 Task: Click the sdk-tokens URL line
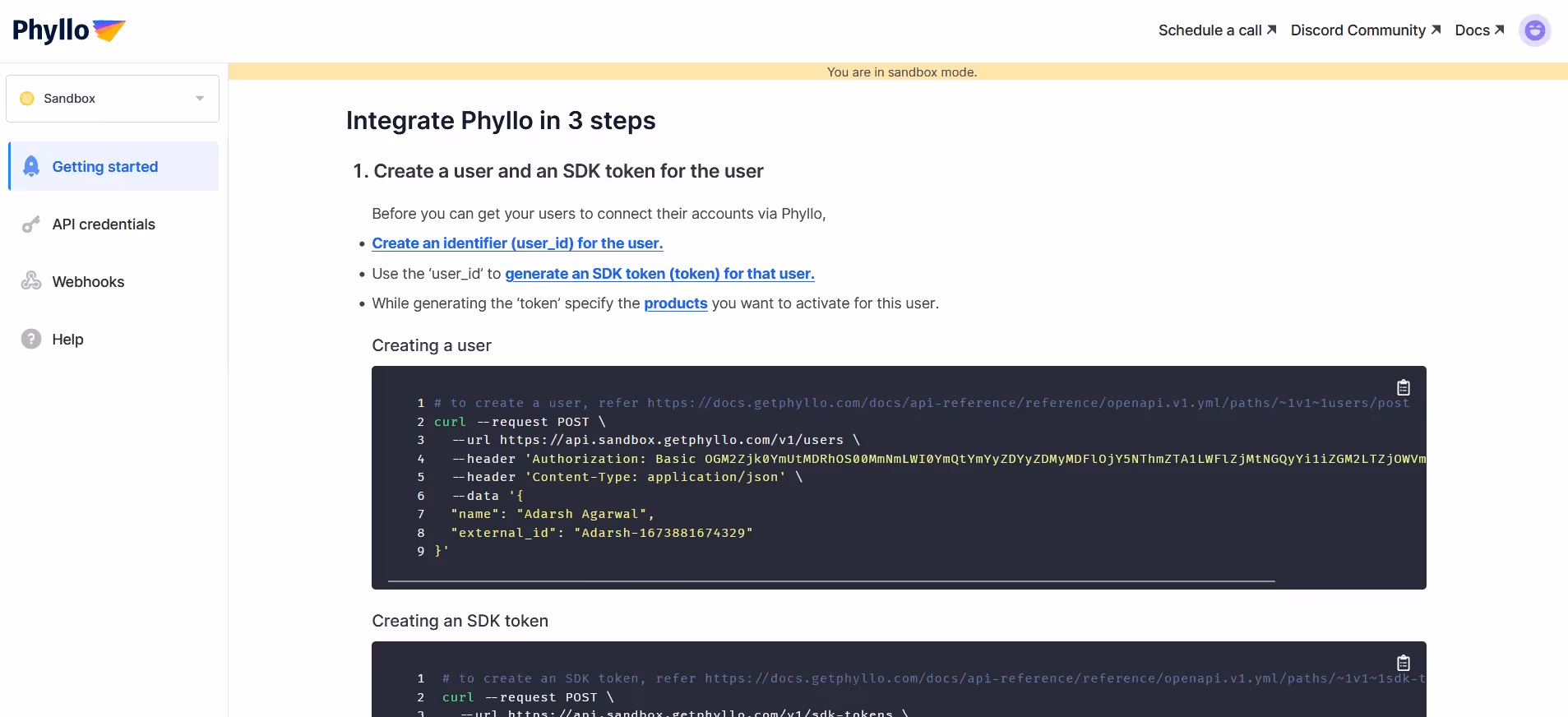[684, 713]
